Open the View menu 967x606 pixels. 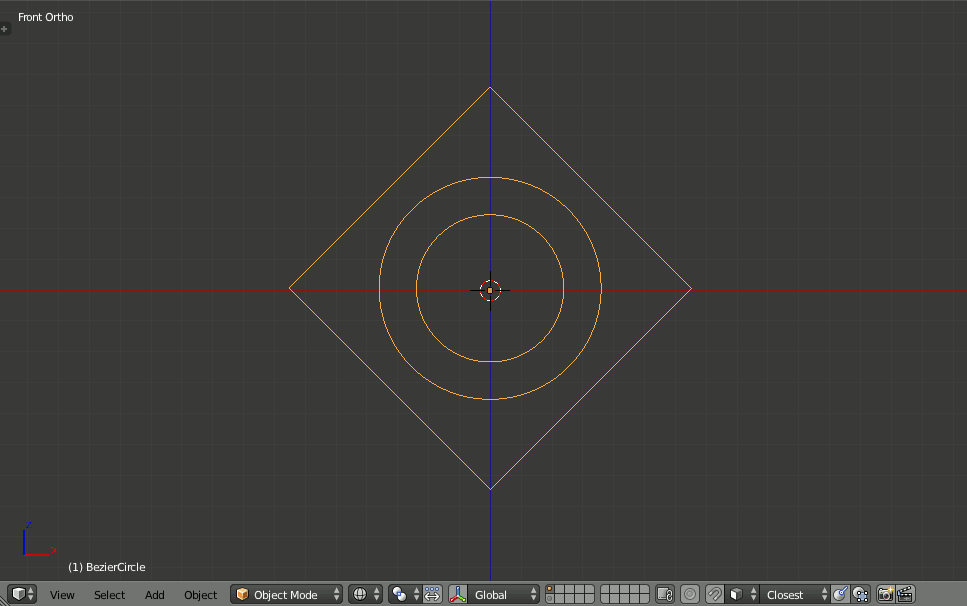pos(62,595)
